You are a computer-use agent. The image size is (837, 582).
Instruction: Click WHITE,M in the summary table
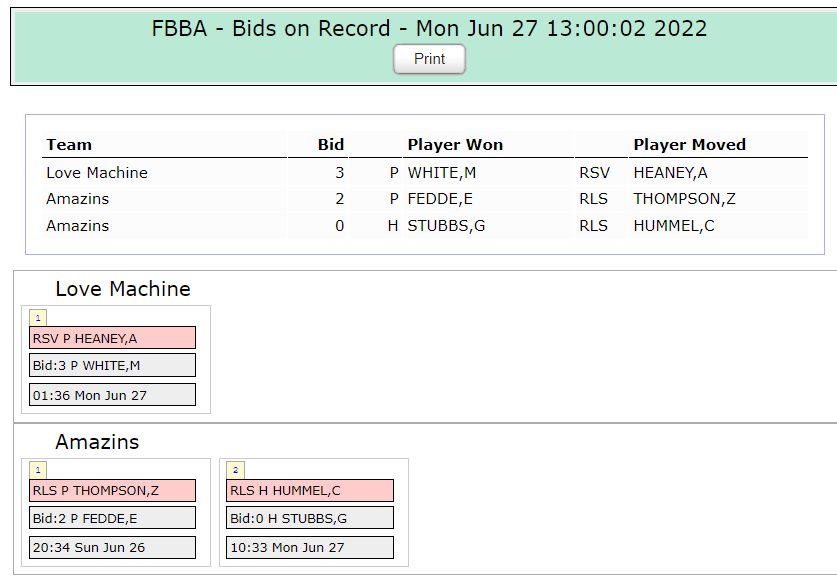coord(434,173)
